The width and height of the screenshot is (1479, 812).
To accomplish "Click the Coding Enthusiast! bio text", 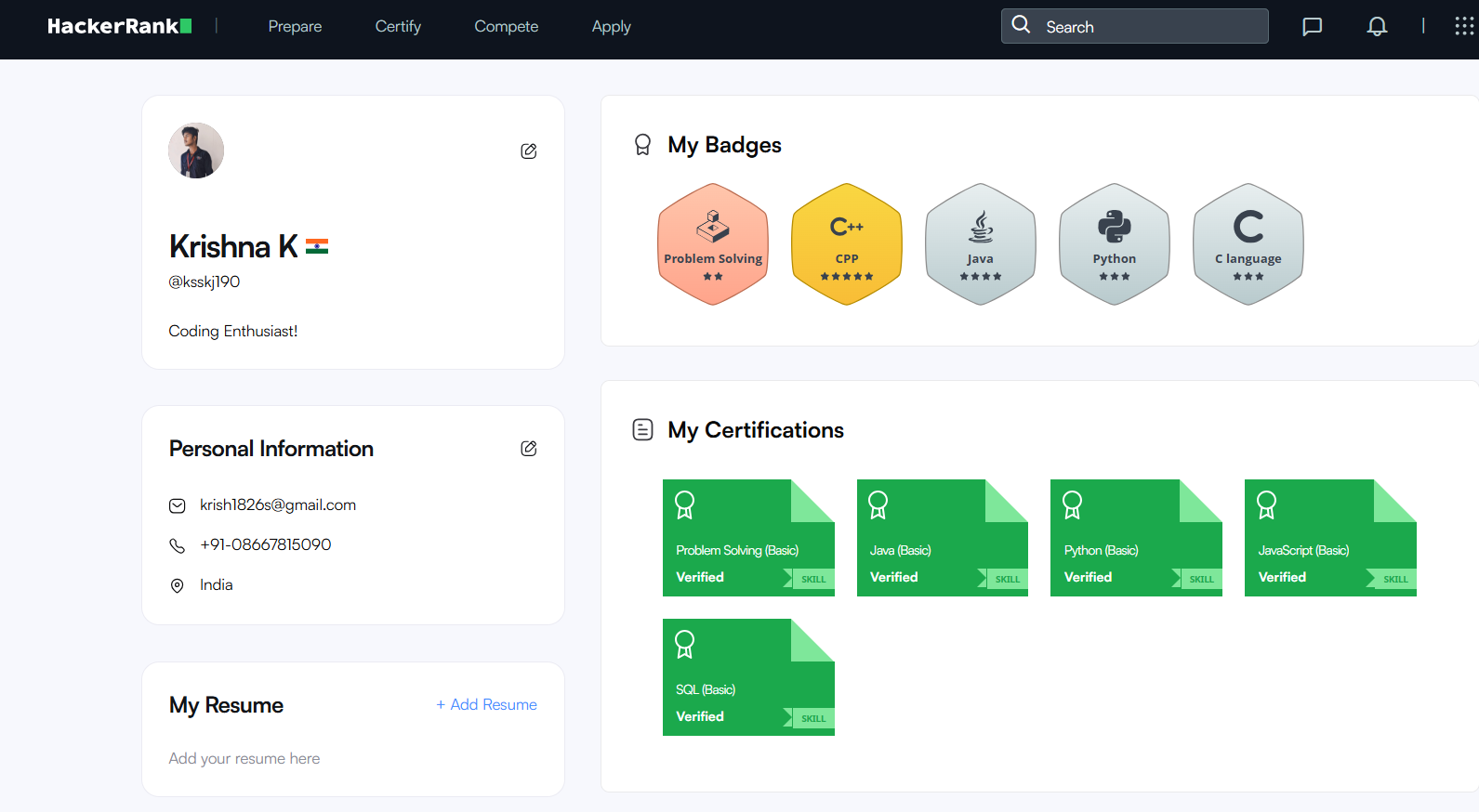I will (x=233, y=331).
